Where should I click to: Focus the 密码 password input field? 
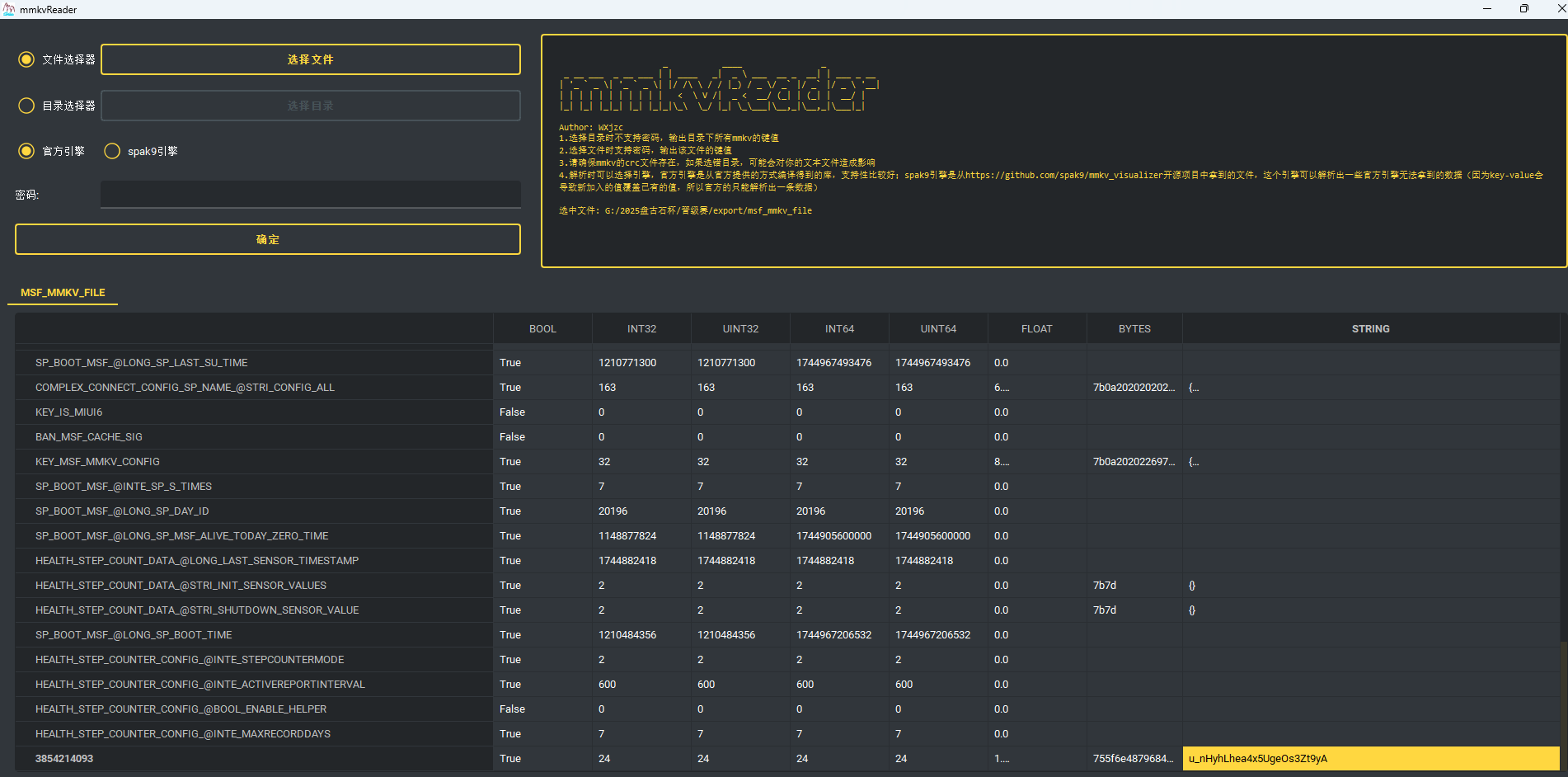point(311,195)
